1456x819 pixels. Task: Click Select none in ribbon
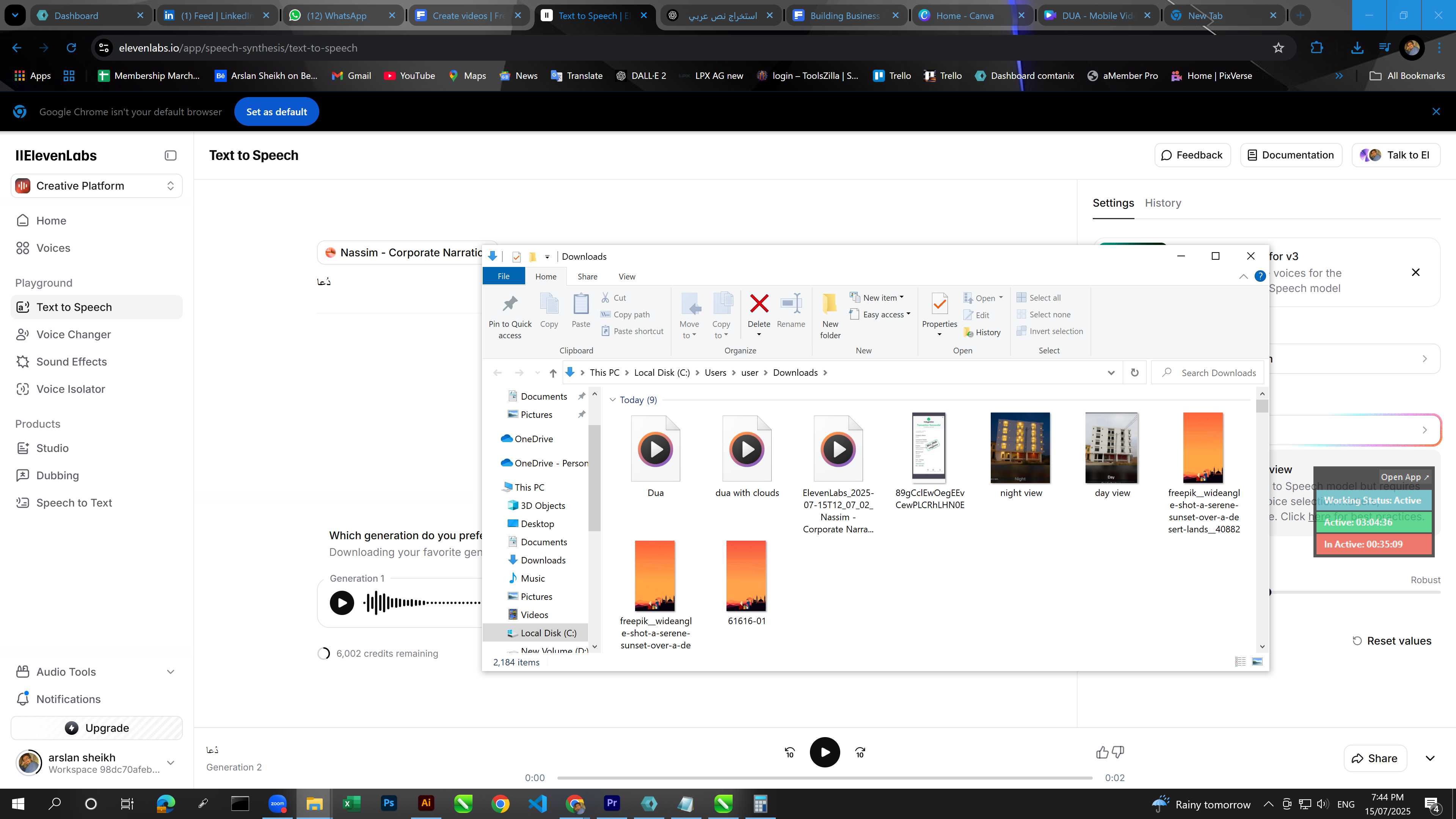[1043, 315]
